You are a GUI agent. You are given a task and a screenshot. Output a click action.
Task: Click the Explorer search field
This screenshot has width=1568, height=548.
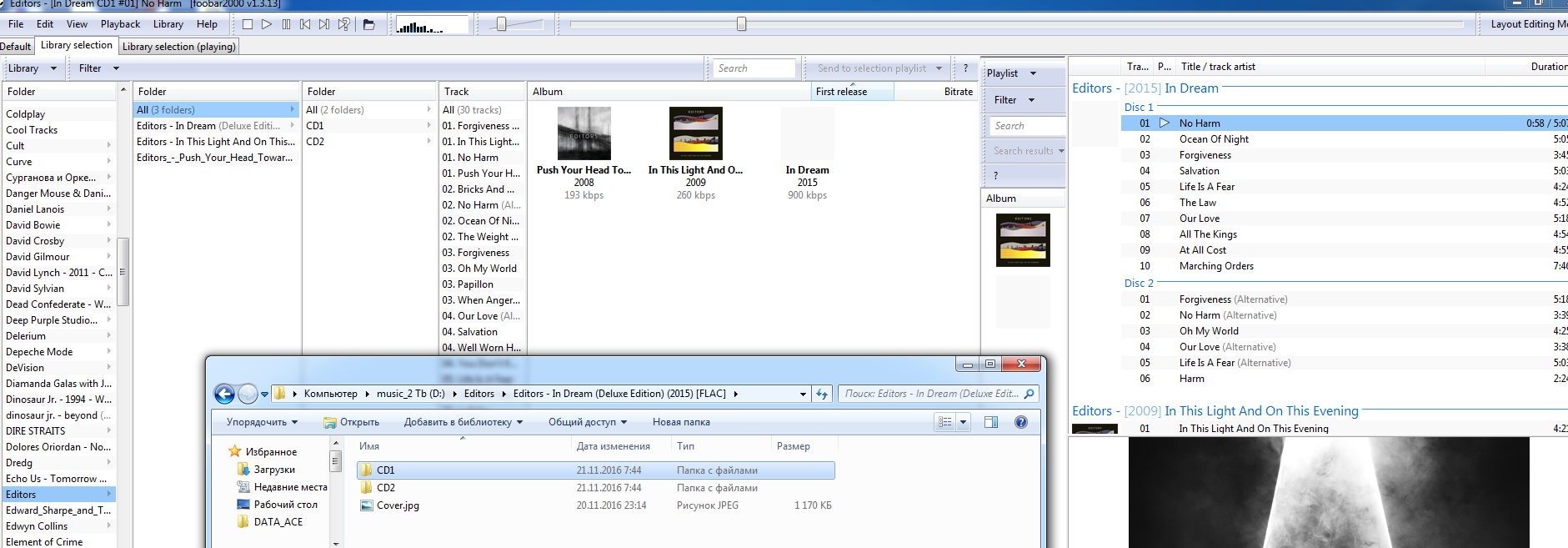click(938, 394)
